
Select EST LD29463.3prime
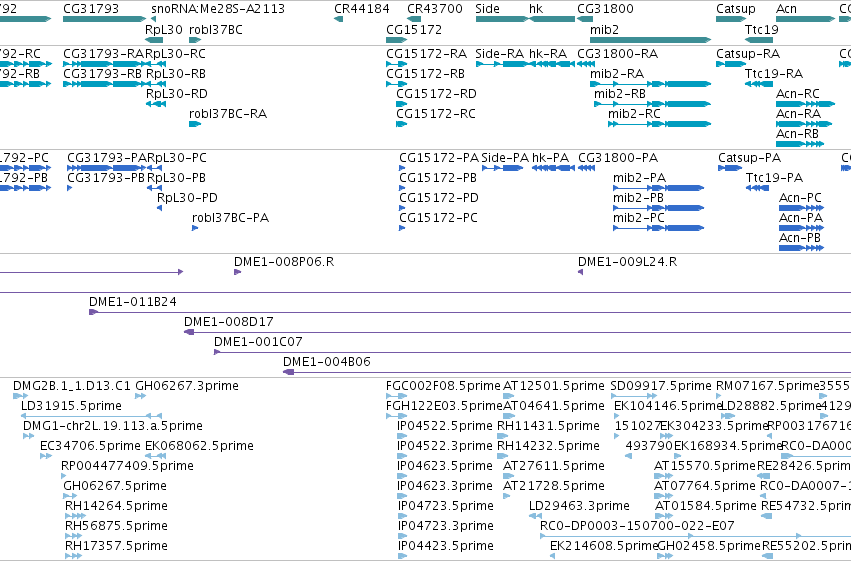tap(579, 506)
